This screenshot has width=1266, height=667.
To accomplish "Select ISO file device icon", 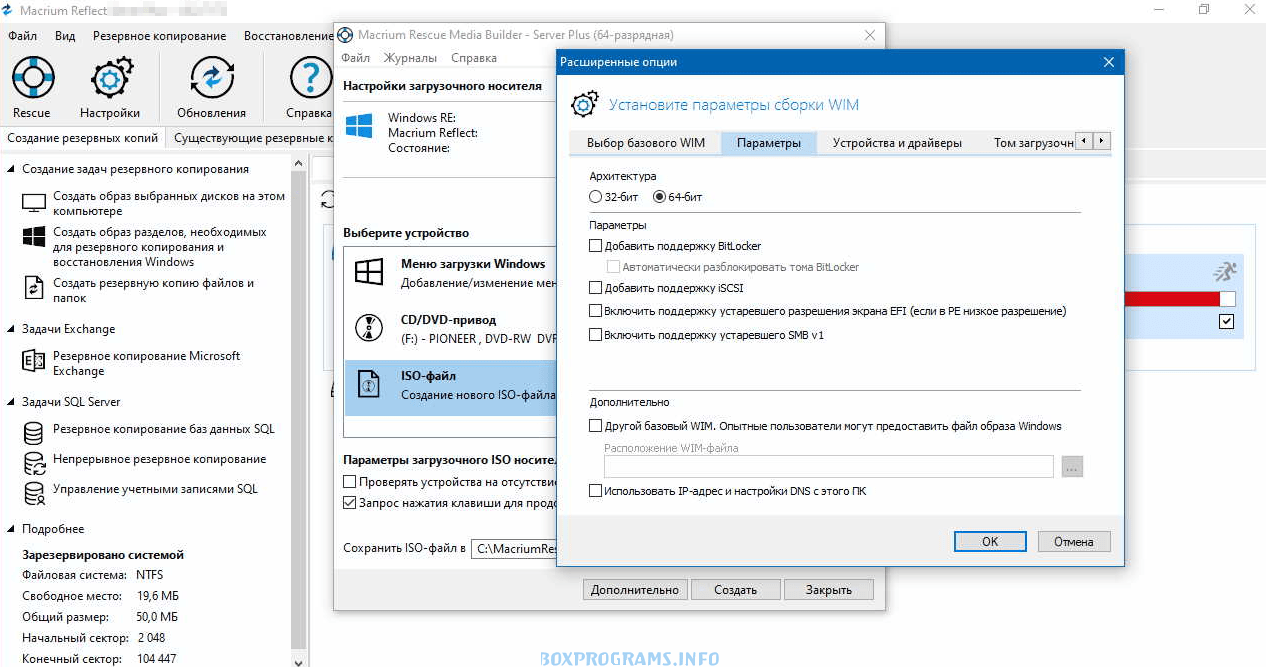I will click(369, 385).
